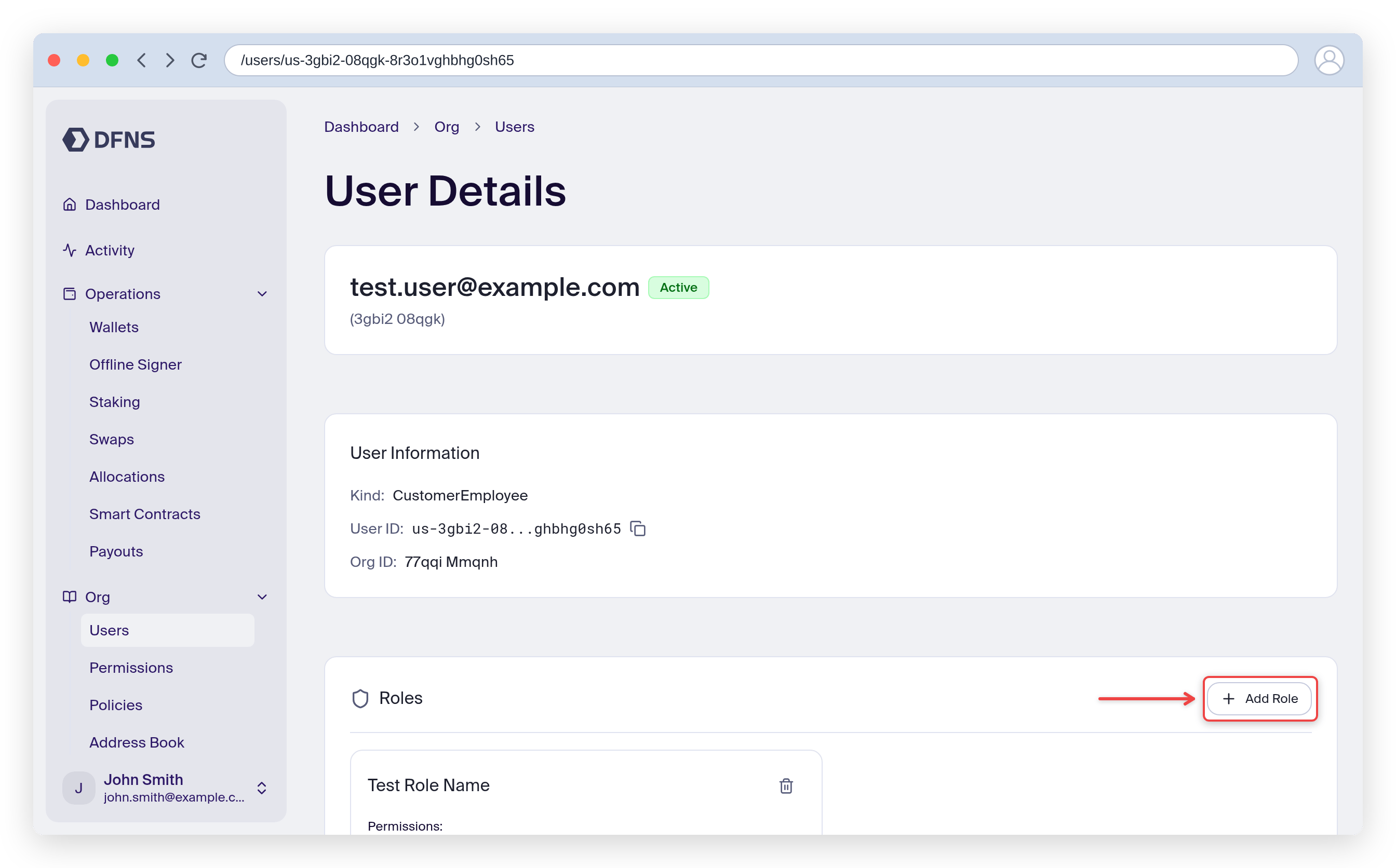This screenshot has height=868, width=1396.
Task: Click the Org book icon
Action: click(x=70, y=597)
